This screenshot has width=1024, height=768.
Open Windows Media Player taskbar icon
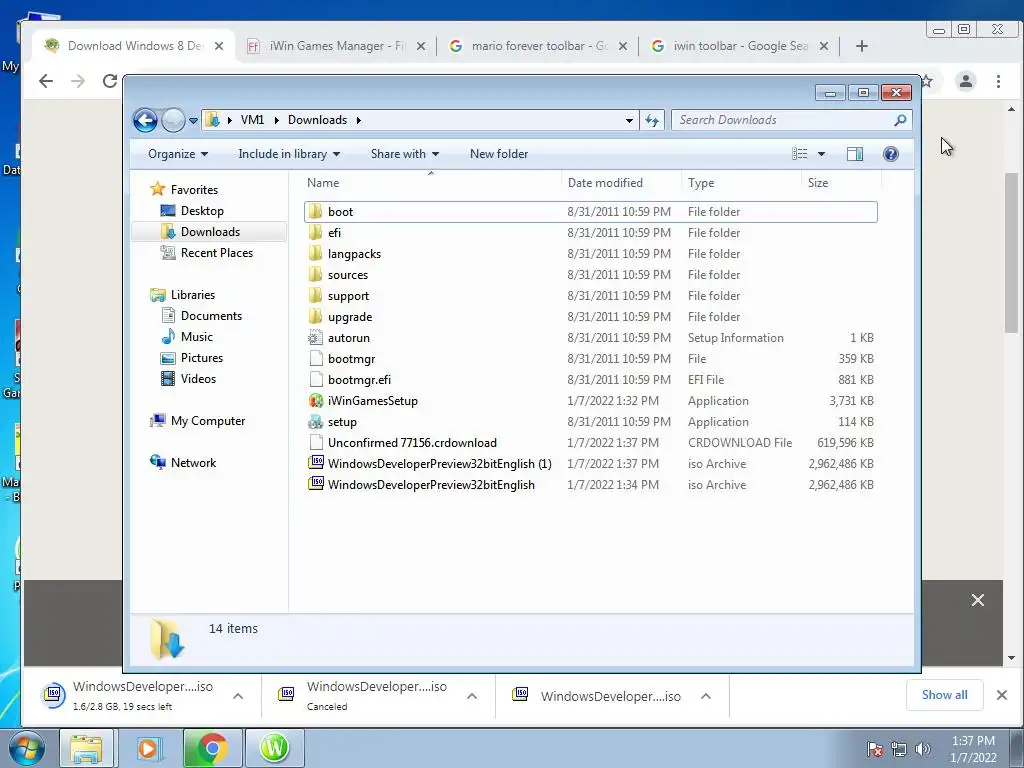tap(149, 748)
